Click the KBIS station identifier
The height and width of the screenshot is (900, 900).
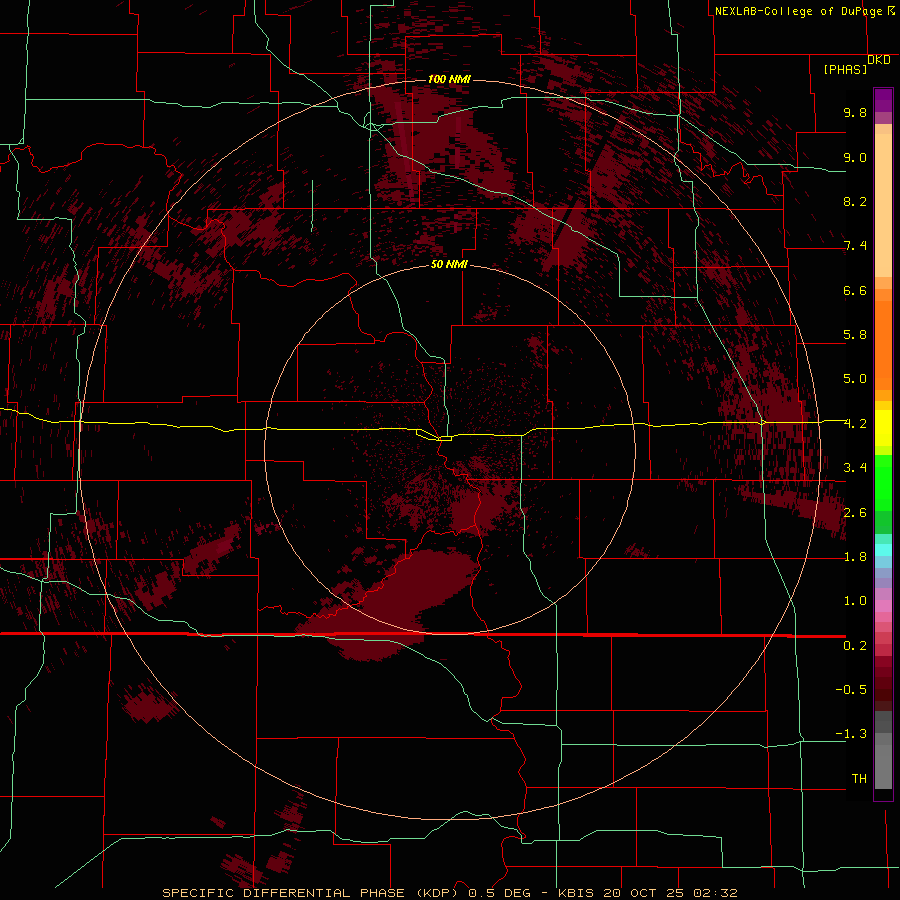[576, 893]
